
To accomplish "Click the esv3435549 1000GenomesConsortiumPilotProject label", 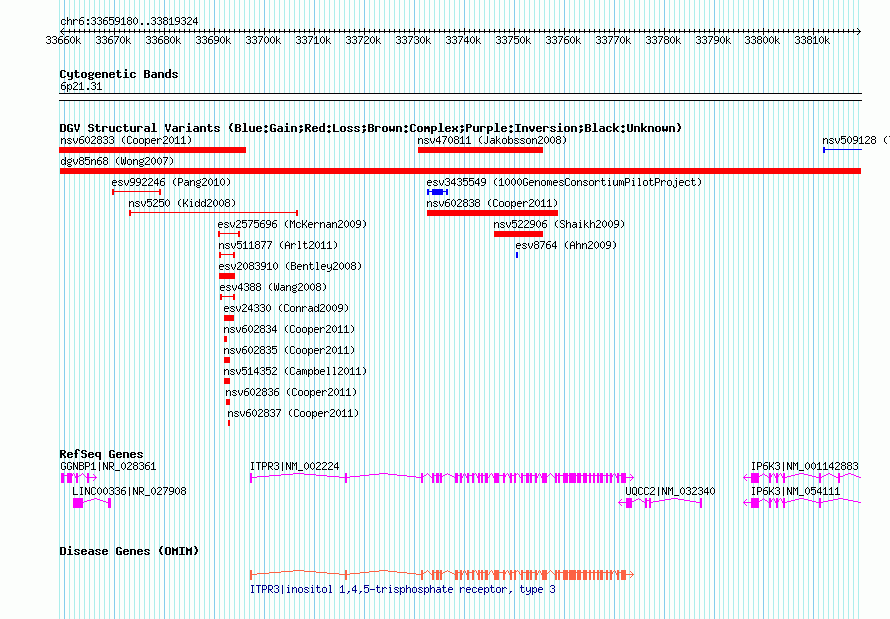I will [x=564, y=182].
